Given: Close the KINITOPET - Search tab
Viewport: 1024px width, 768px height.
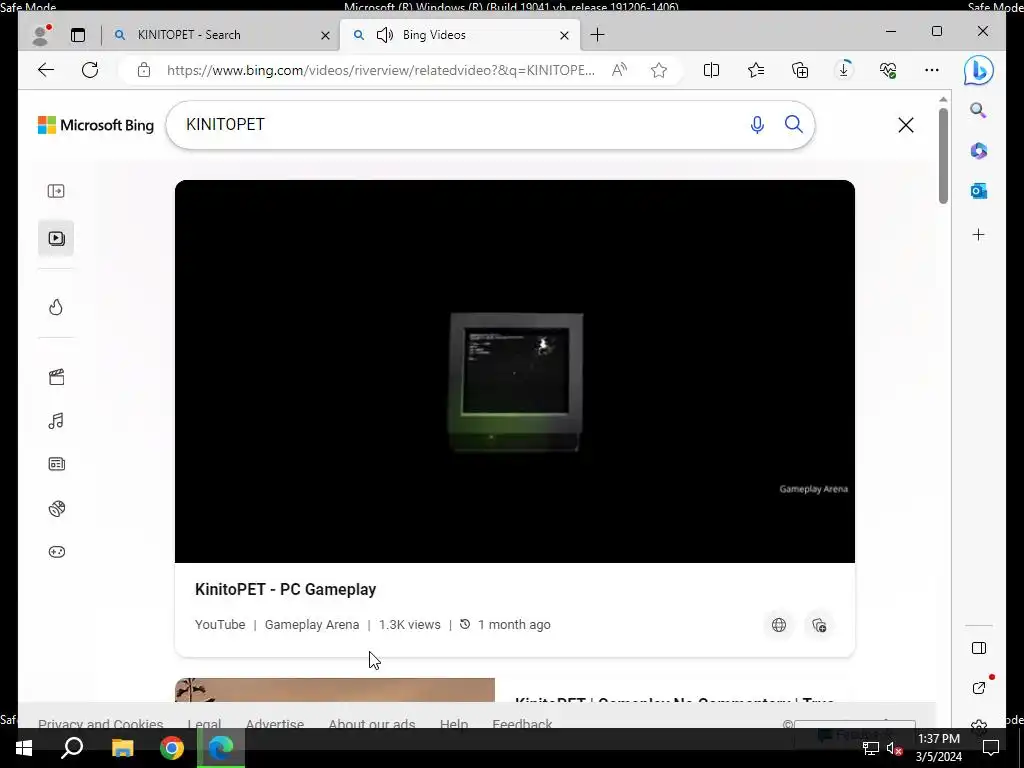Looking at the screenshot, I should [325, 35].
